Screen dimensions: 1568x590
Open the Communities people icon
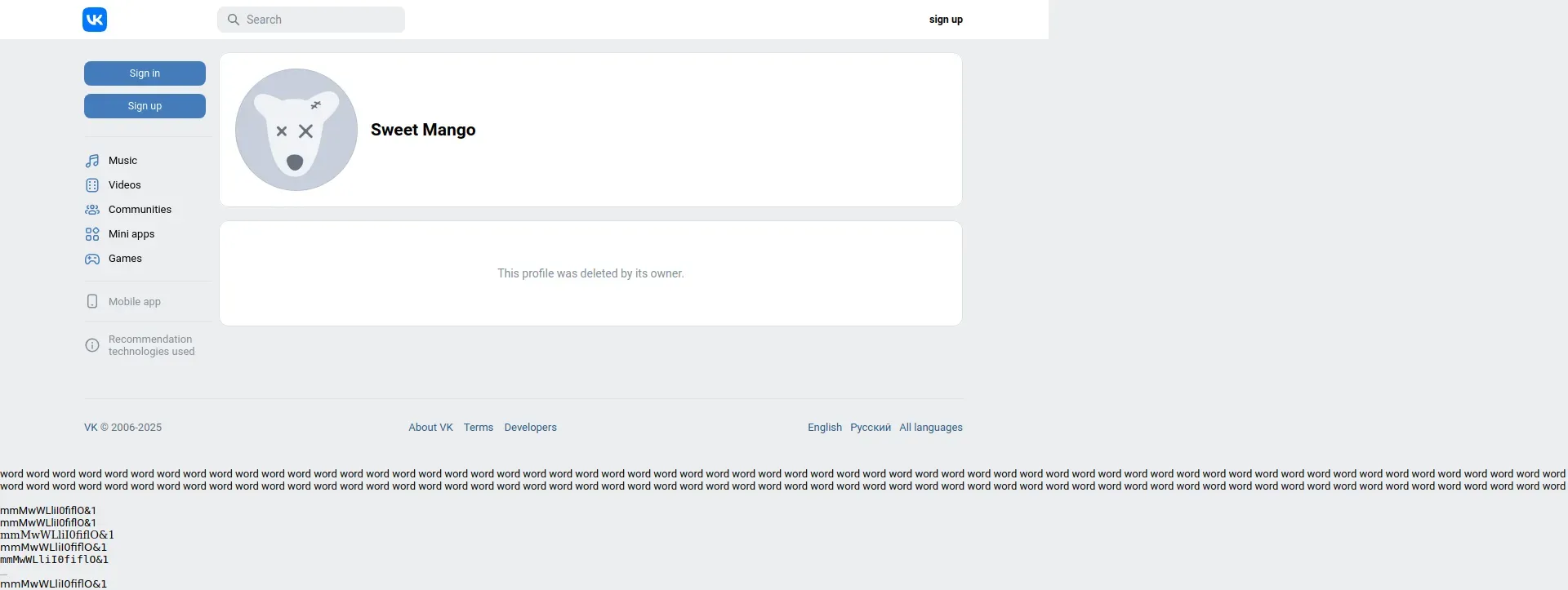click(92, 210)
